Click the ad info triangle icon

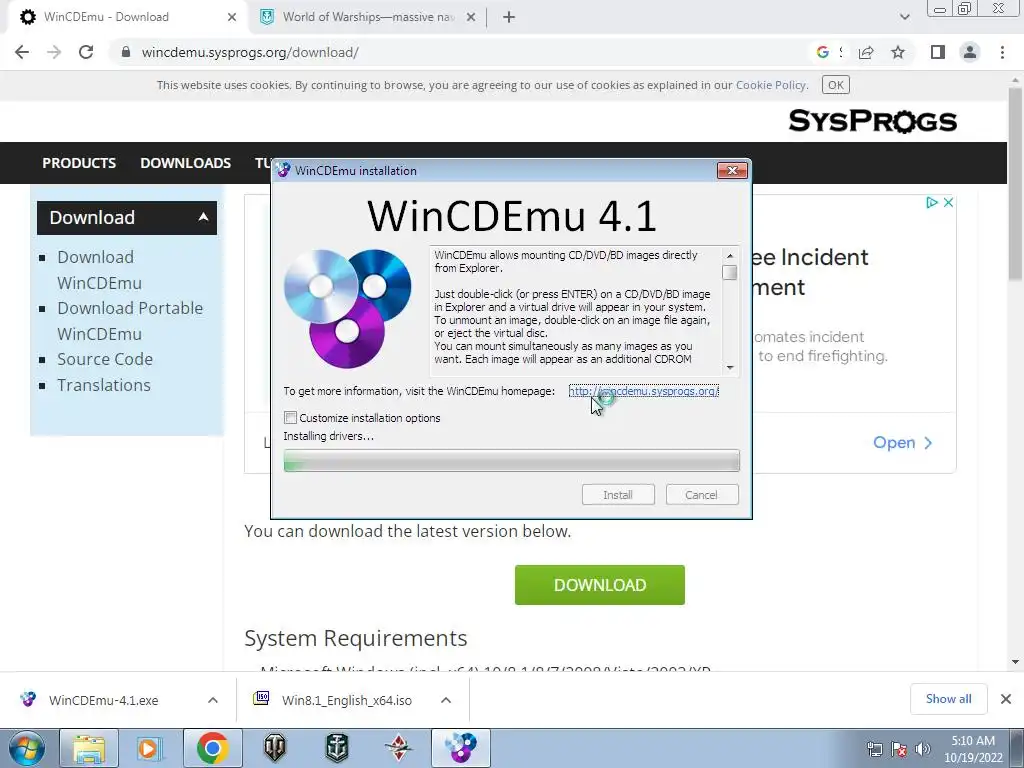point(932,202)
